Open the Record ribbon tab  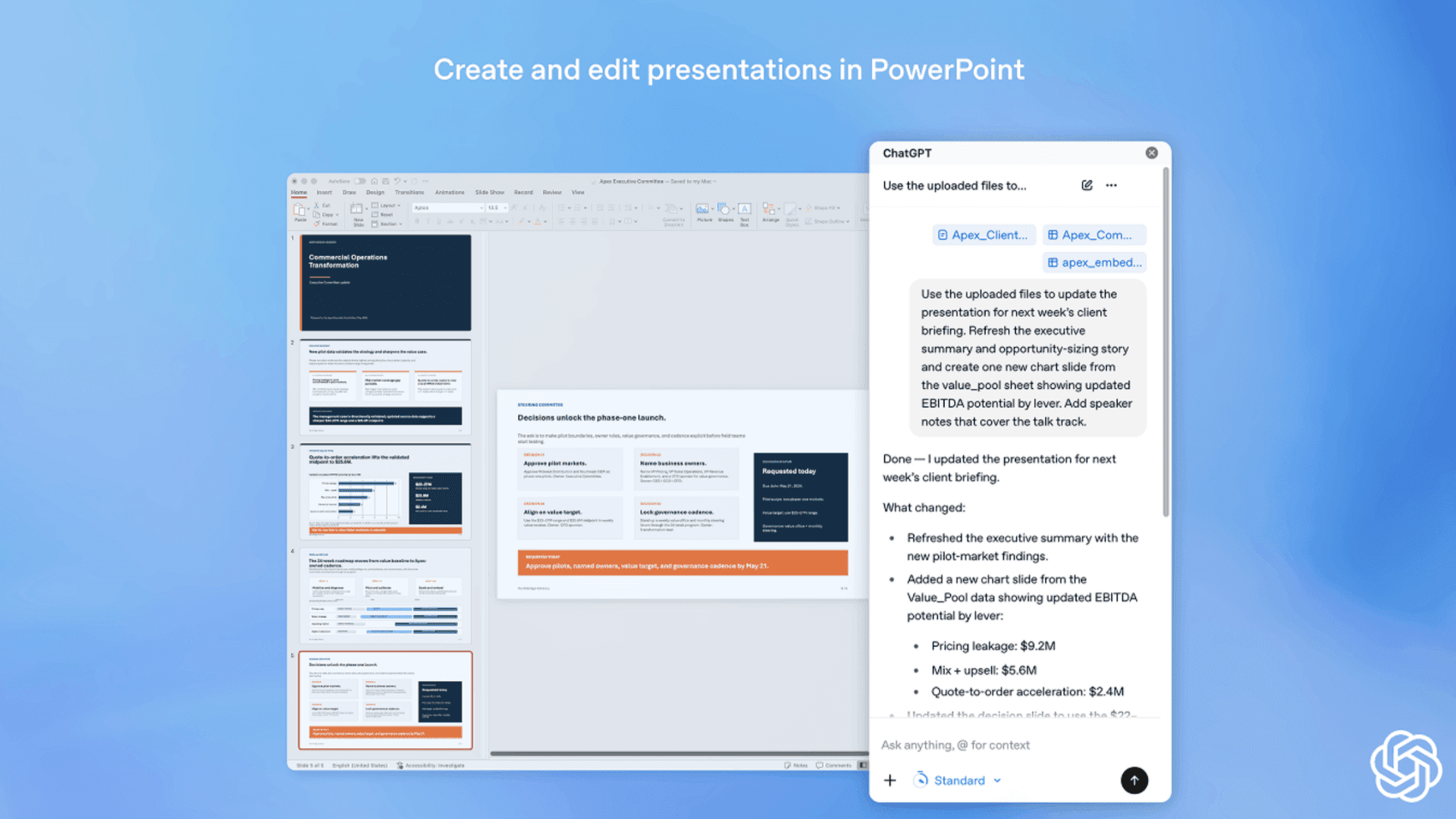click(523, 193)
